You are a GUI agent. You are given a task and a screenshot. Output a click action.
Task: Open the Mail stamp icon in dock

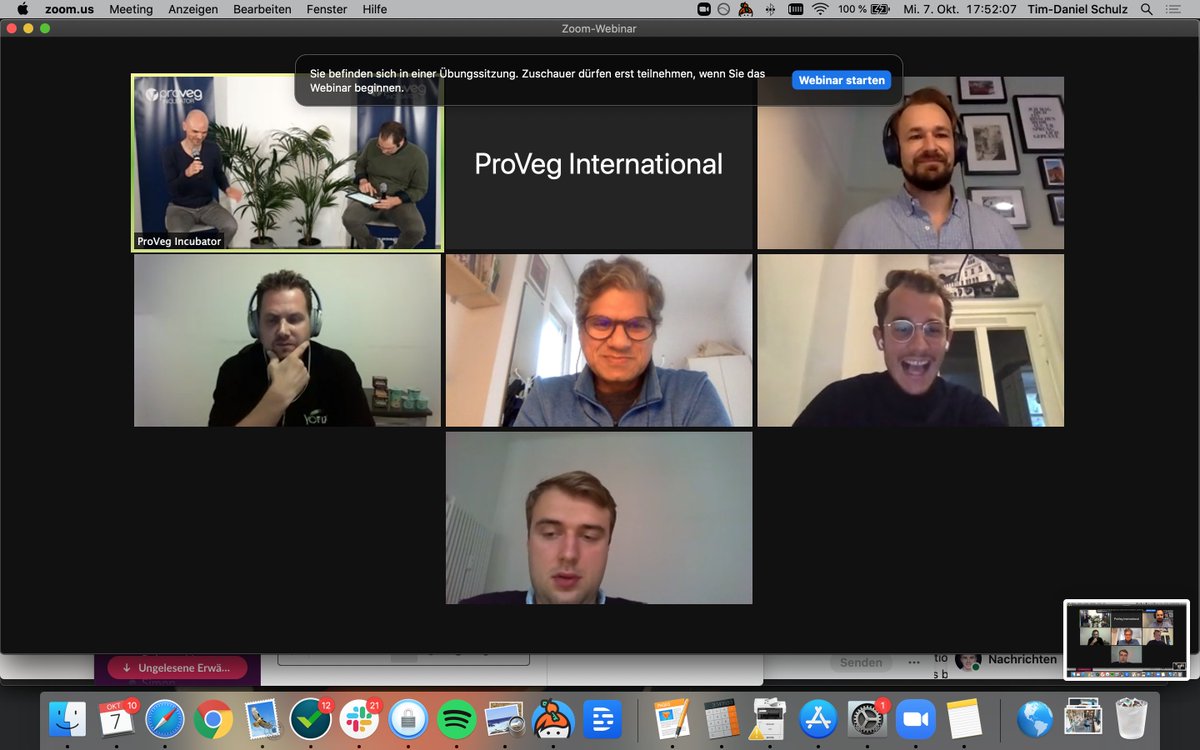click(x=262, y=718)
